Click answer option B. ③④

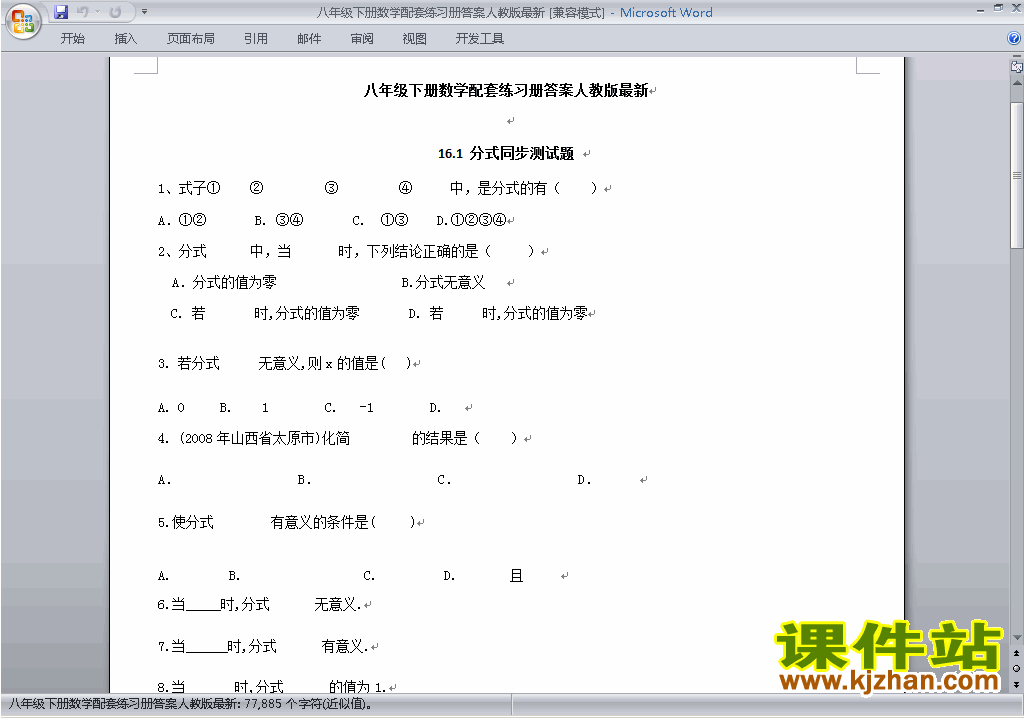click(x=279, y=220)
